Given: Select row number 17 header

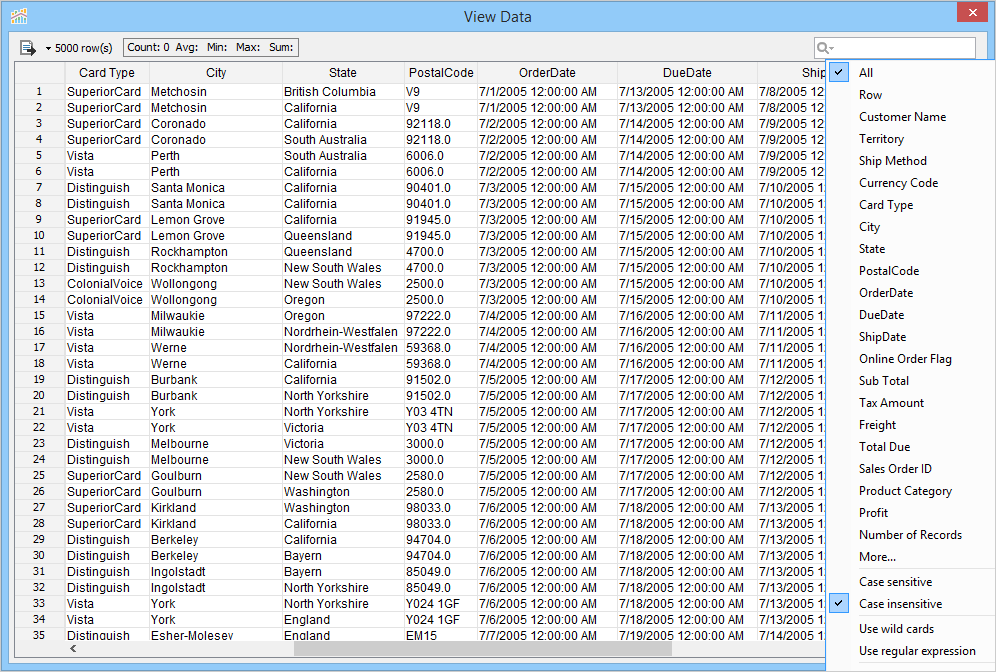Looking at the screenshot, I should tap(39, 347).
